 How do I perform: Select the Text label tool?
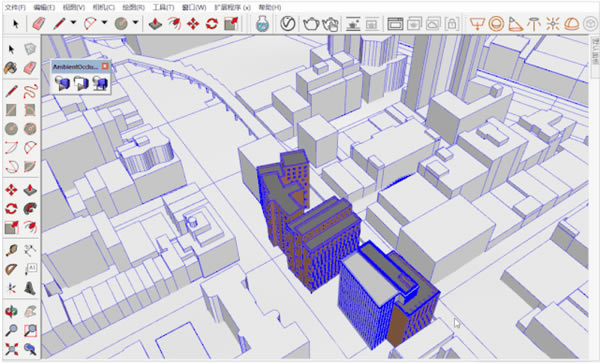[x=30, y=270]
